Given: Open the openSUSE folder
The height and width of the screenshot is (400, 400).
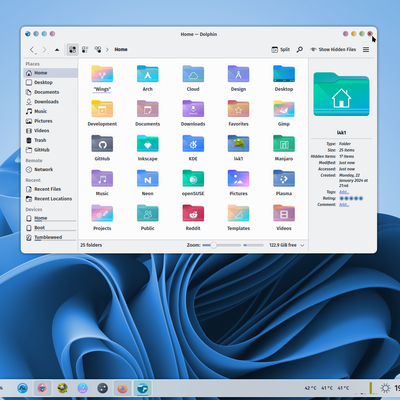Looking at the screenshot, I should point(193,178).
